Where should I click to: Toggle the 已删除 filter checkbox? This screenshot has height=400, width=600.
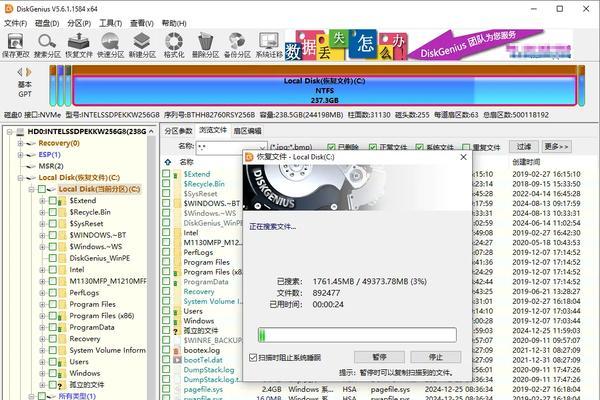tap(331, 147)
